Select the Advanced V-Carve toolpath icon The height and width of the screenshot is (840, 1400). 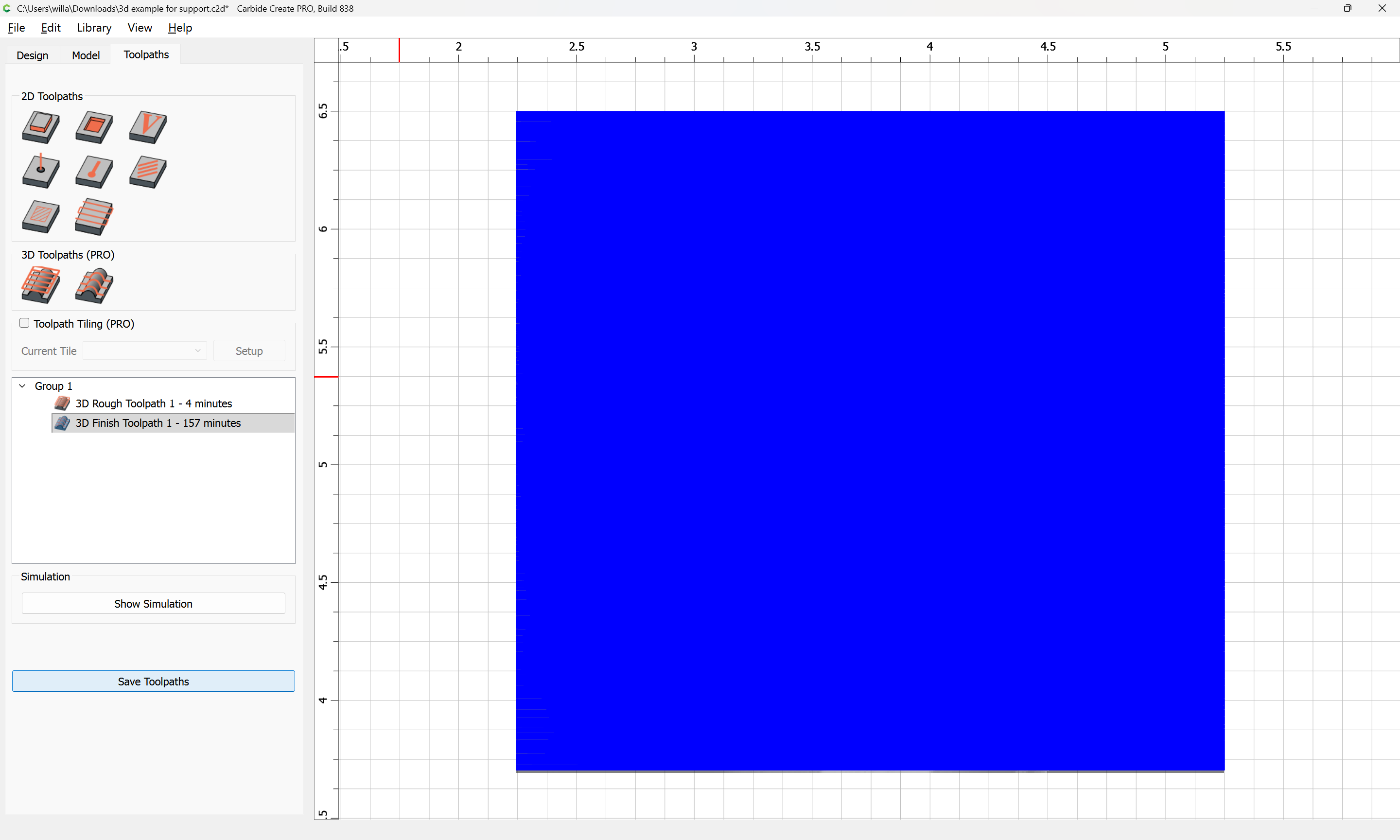(x=40, y=216)
